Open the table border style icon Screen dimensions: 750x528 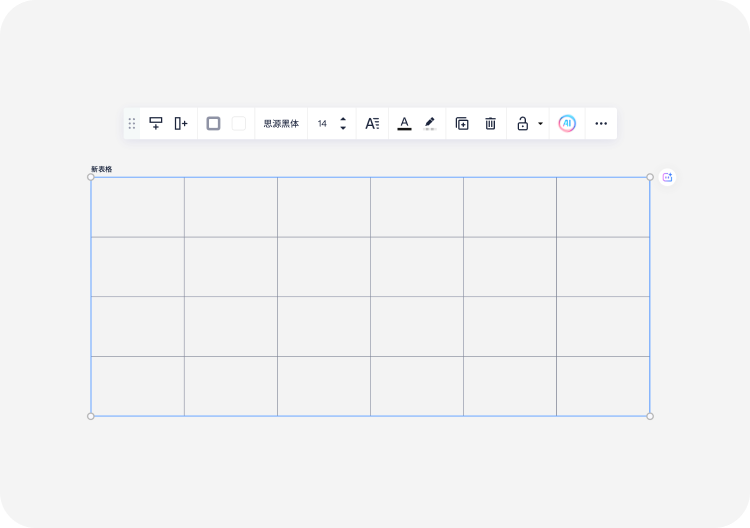point(213,123)
